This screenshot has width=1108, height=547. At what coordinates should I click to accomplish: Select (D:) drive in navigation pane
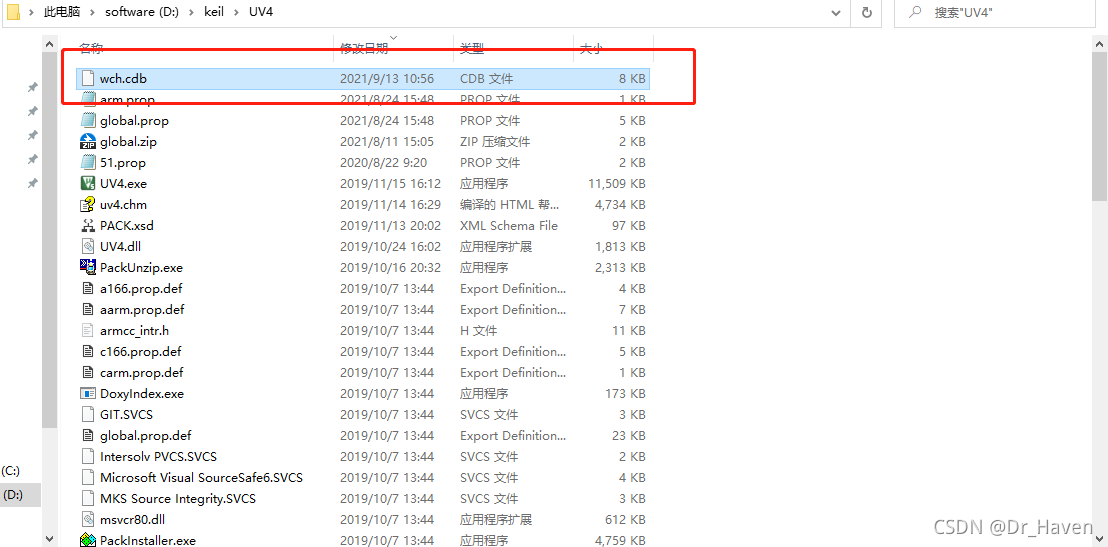[13, 495]
